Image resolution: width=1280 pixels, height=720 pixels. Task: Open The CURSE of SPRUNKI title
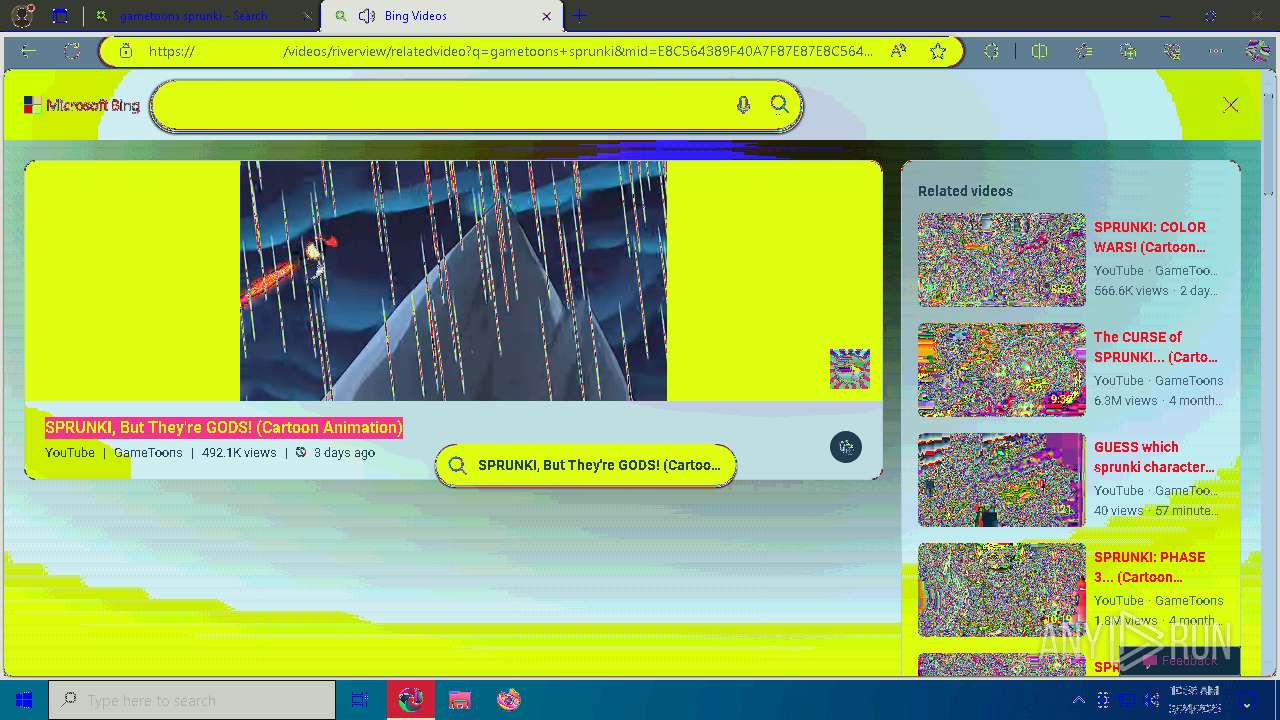tap(1156, 347)
